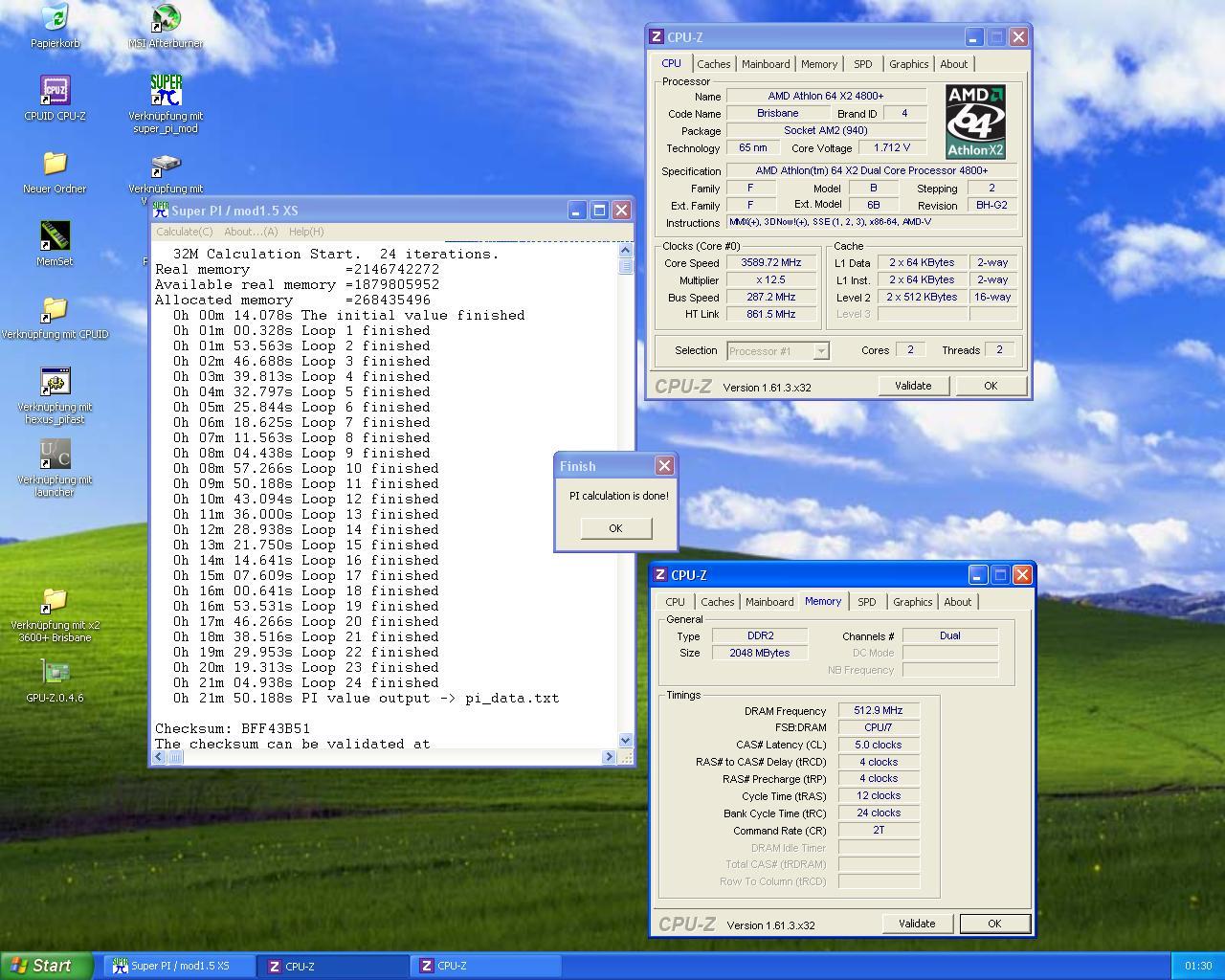Maximize the Super PI window

599,211
